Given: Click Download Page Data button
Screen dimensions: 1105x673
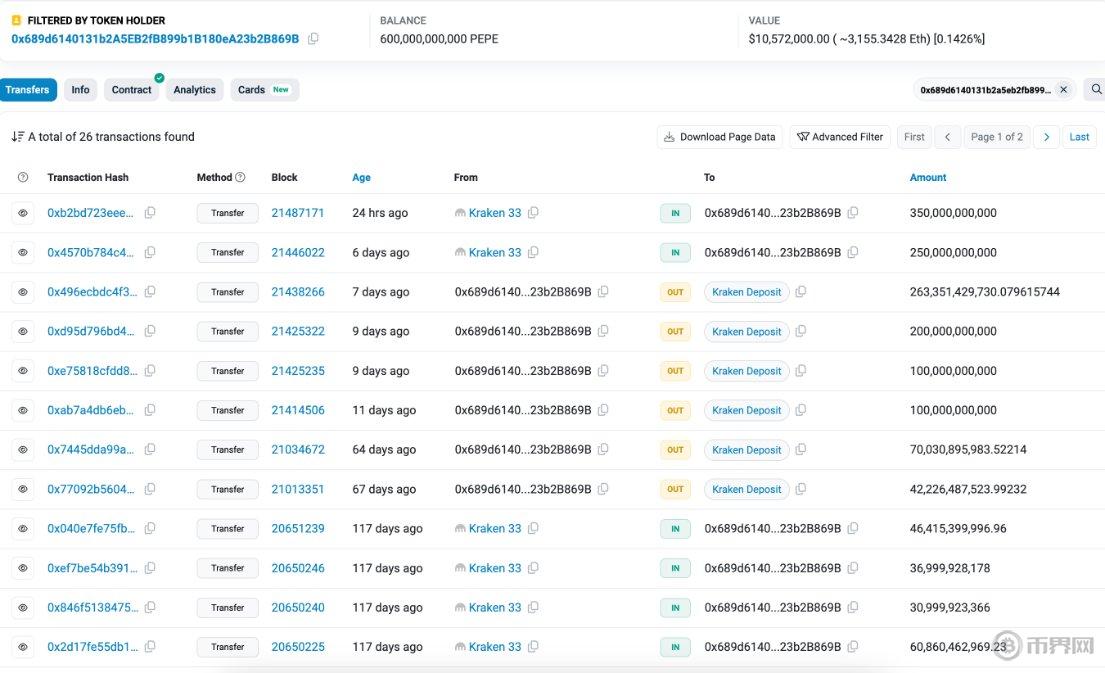Looking at the screenshot, I should pyautogui.click(x=719, y=137).
